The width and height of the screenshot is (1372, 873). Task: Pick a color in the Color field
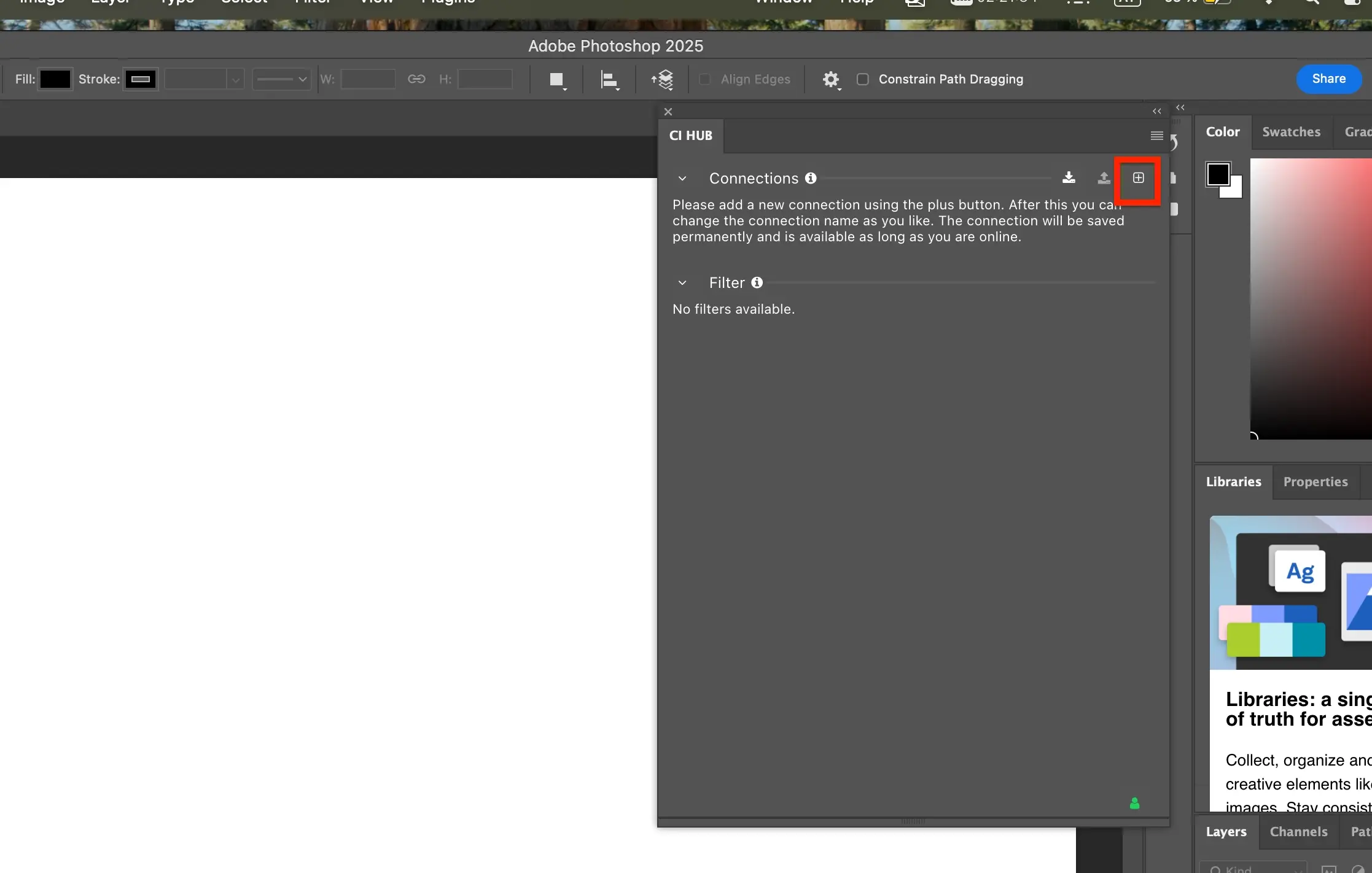pyautogui.click(x=1311, y=299)
